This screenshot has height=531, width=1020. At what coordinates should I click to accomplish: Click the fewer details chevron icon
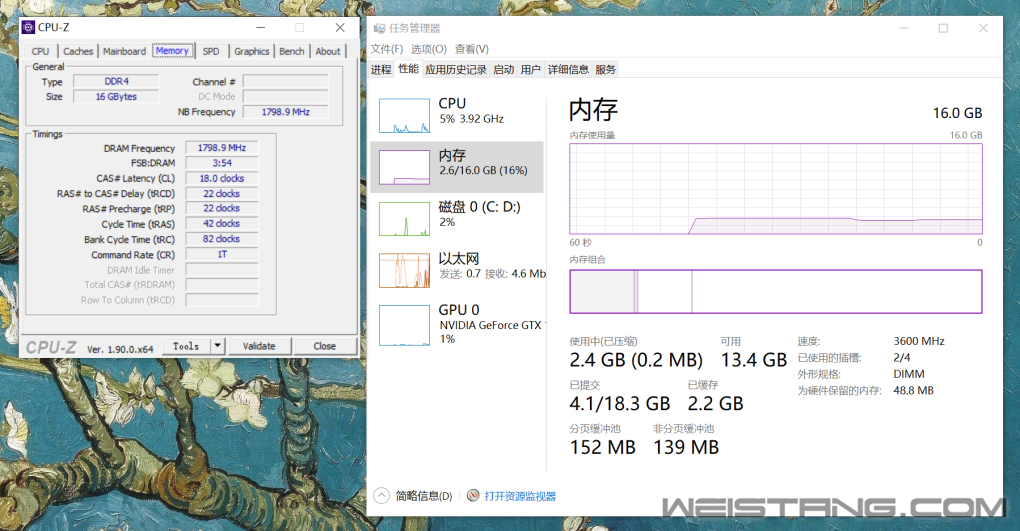(x=381, y=496)
